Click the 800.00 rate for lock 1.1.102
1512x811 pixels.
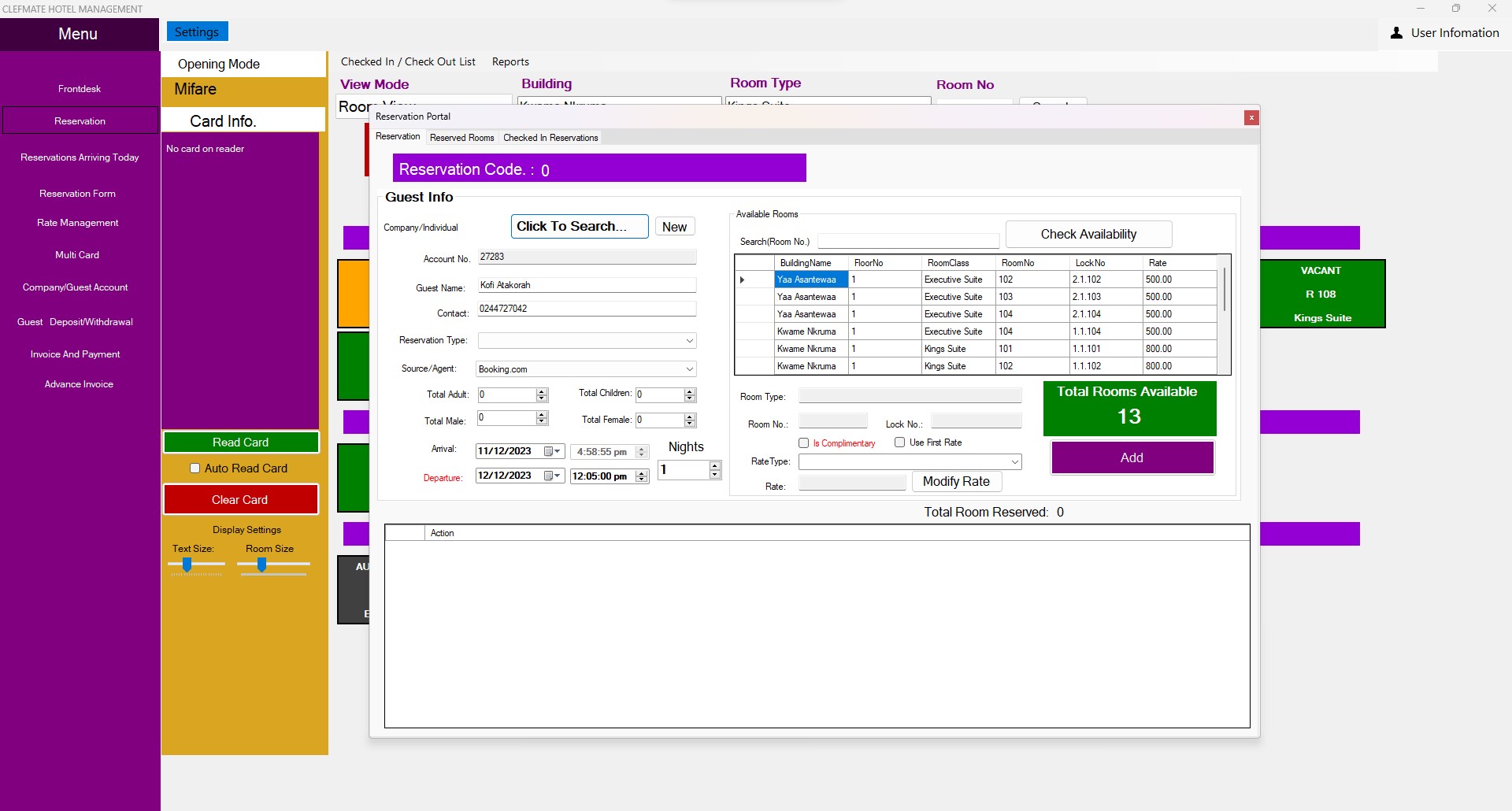tap(1179, 366)
